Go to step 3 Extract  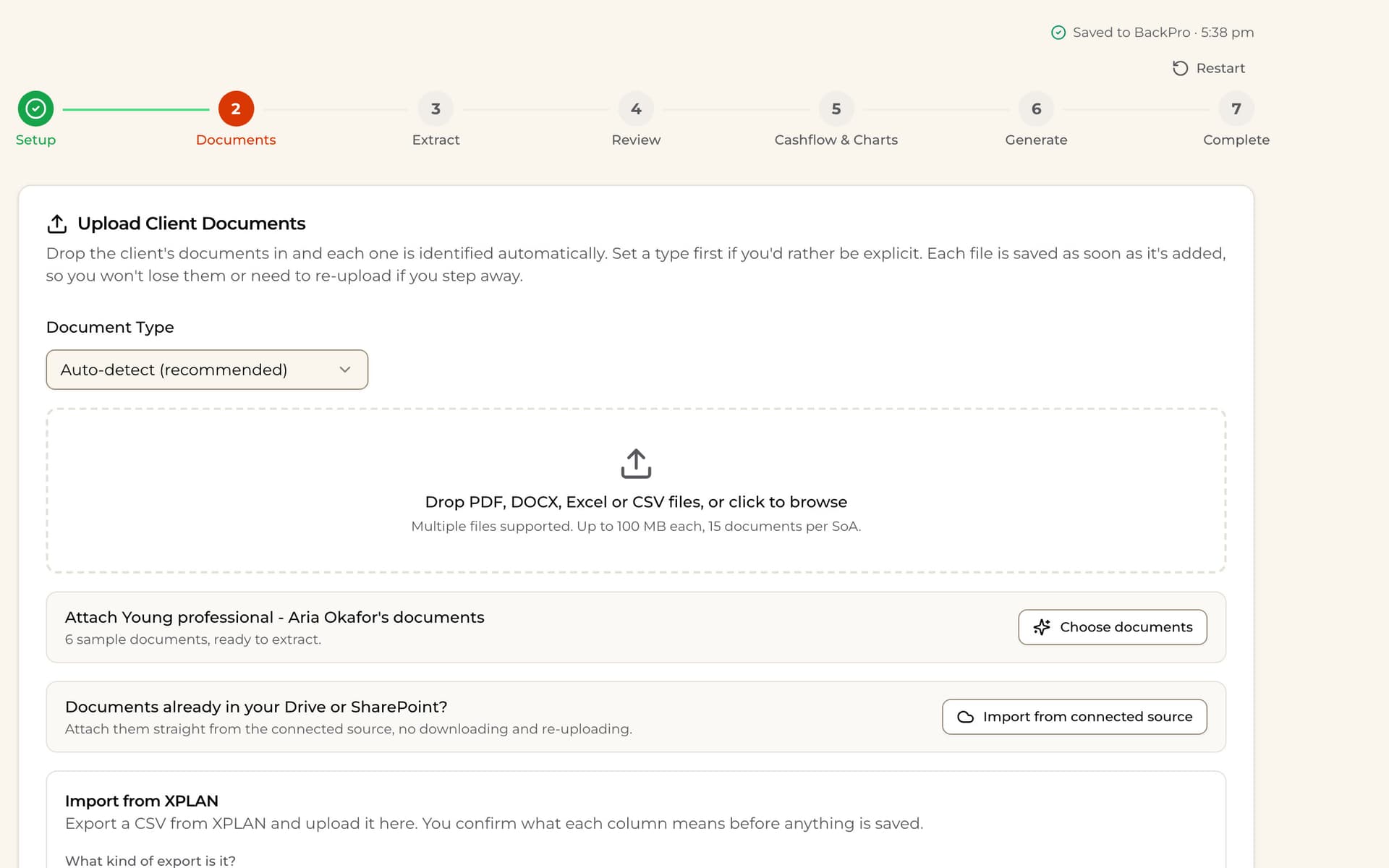[436, 109]
